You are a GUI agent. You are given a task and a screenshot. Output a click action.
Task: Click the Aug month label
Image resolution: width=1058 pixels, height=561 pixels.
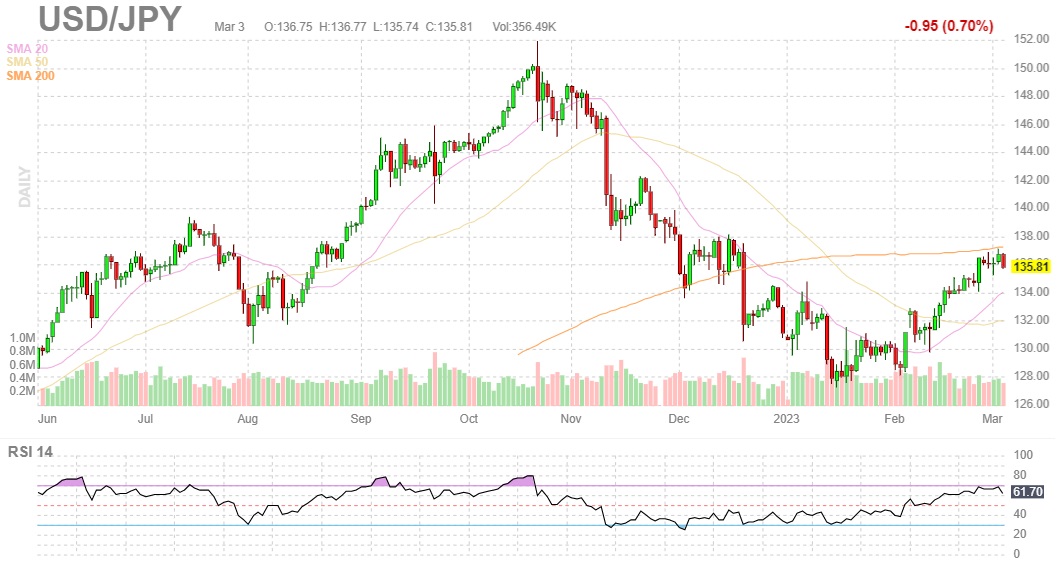coord(248,419)
